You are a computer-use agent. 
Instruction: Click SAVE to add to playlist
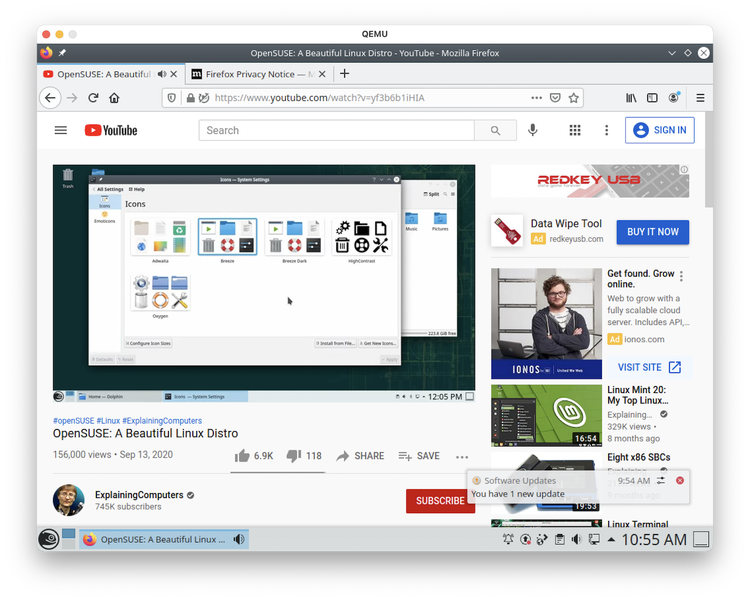point(419,456)
